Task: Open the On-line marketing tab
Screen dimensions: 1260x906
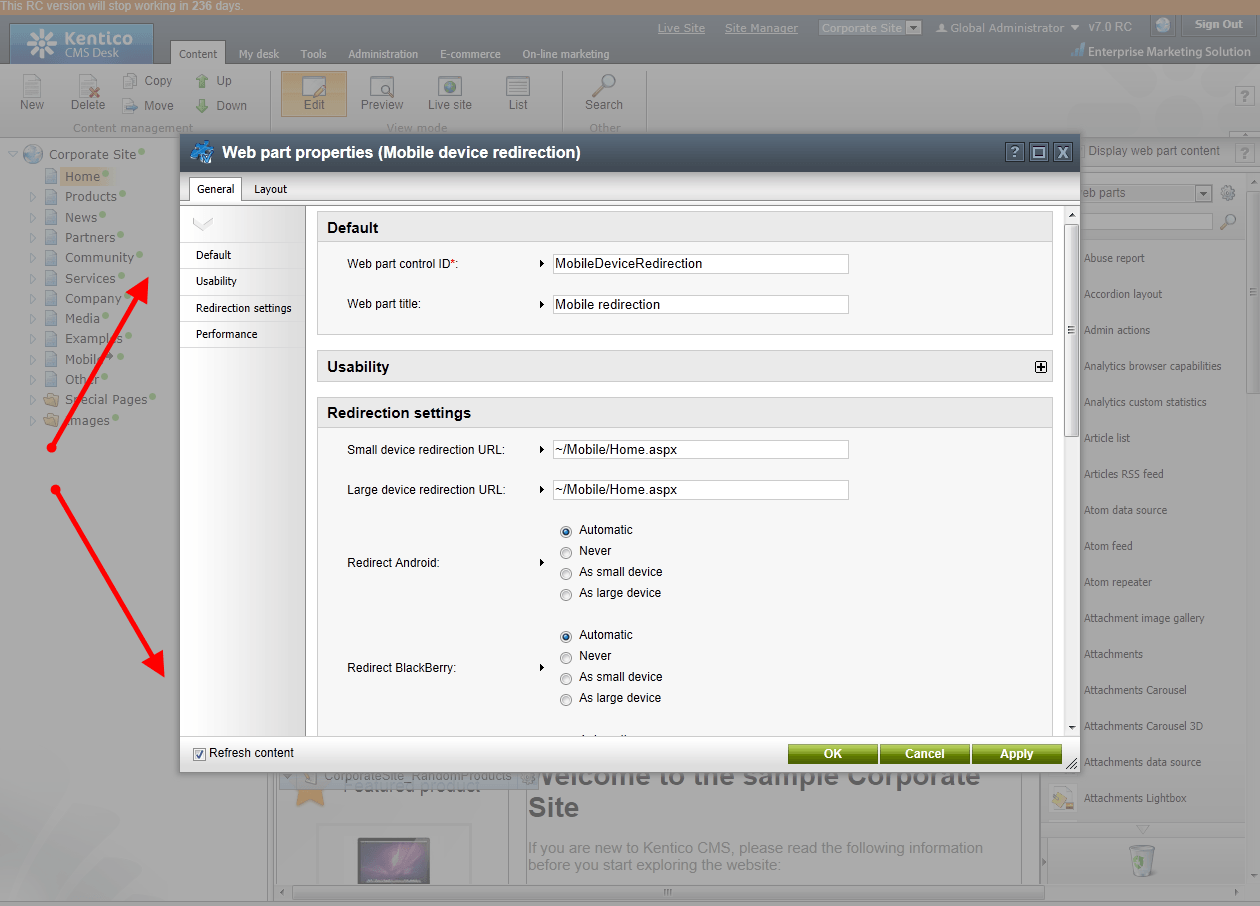Action: coord(565,54)
